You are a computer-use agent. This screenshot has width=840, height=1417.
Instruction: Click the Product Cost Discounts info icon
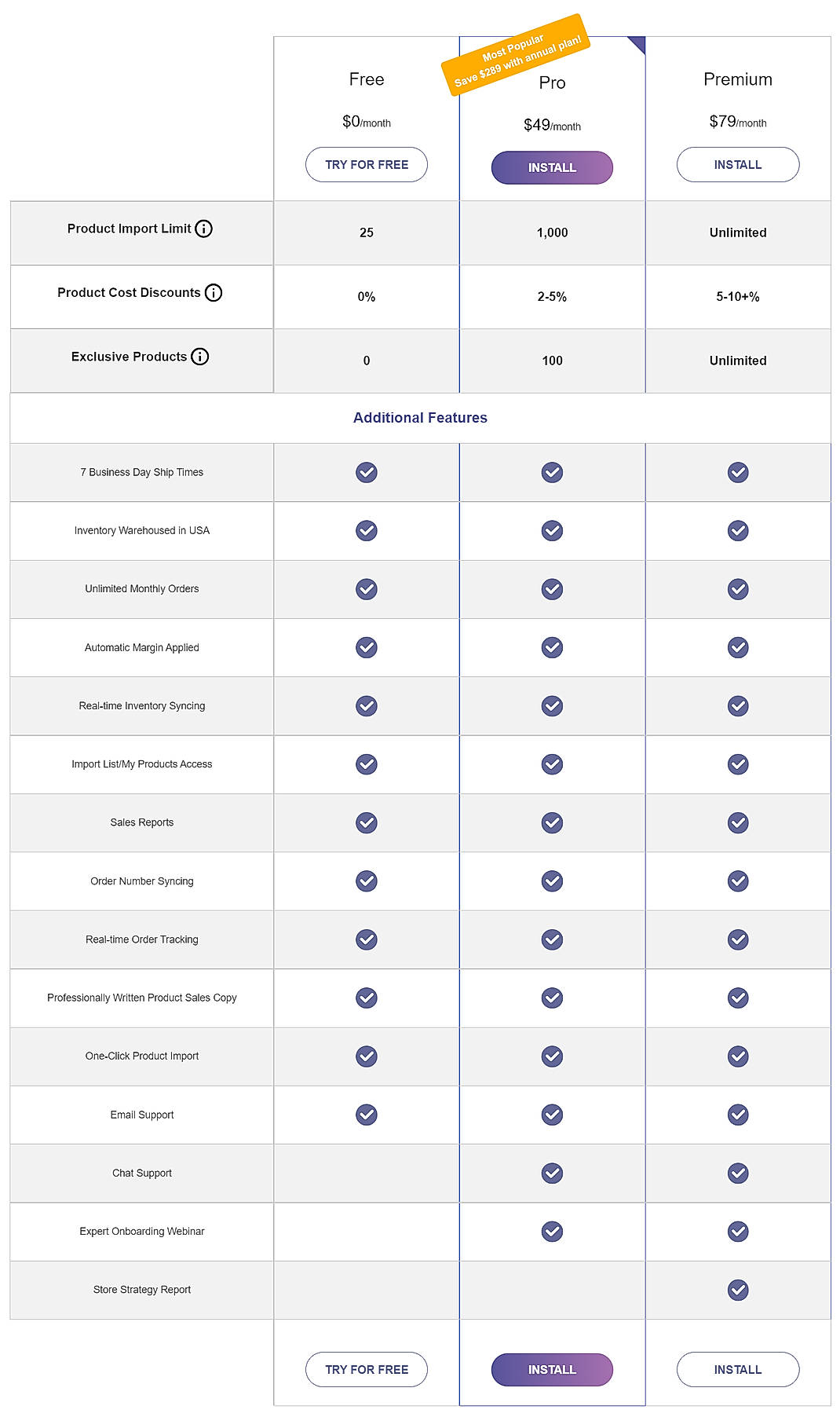[214, 294]
